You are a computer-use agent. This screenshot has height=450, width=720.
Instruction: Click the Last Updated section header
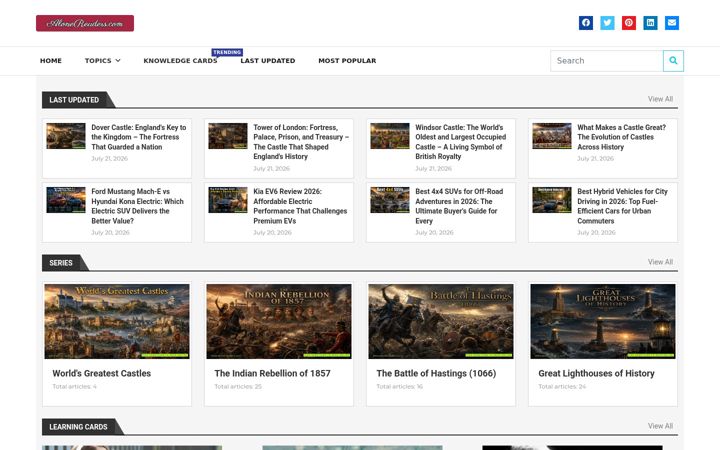click(x=74, y=100)
